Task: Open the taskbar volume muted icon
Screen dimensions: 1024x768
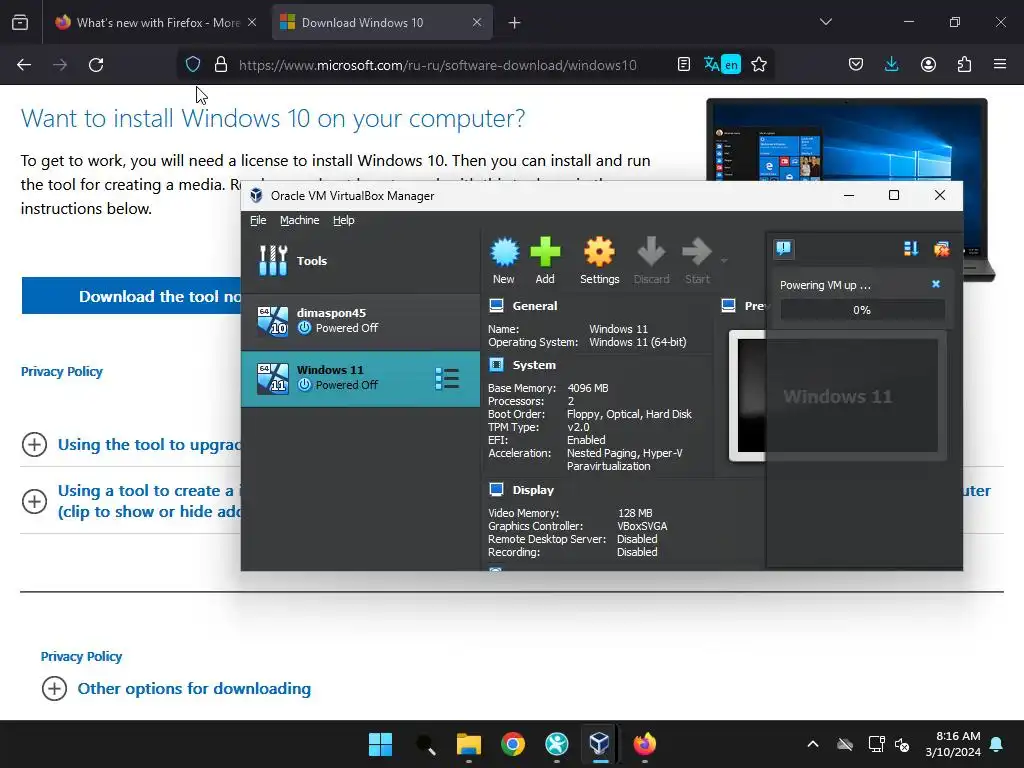Action: [903, 744]
